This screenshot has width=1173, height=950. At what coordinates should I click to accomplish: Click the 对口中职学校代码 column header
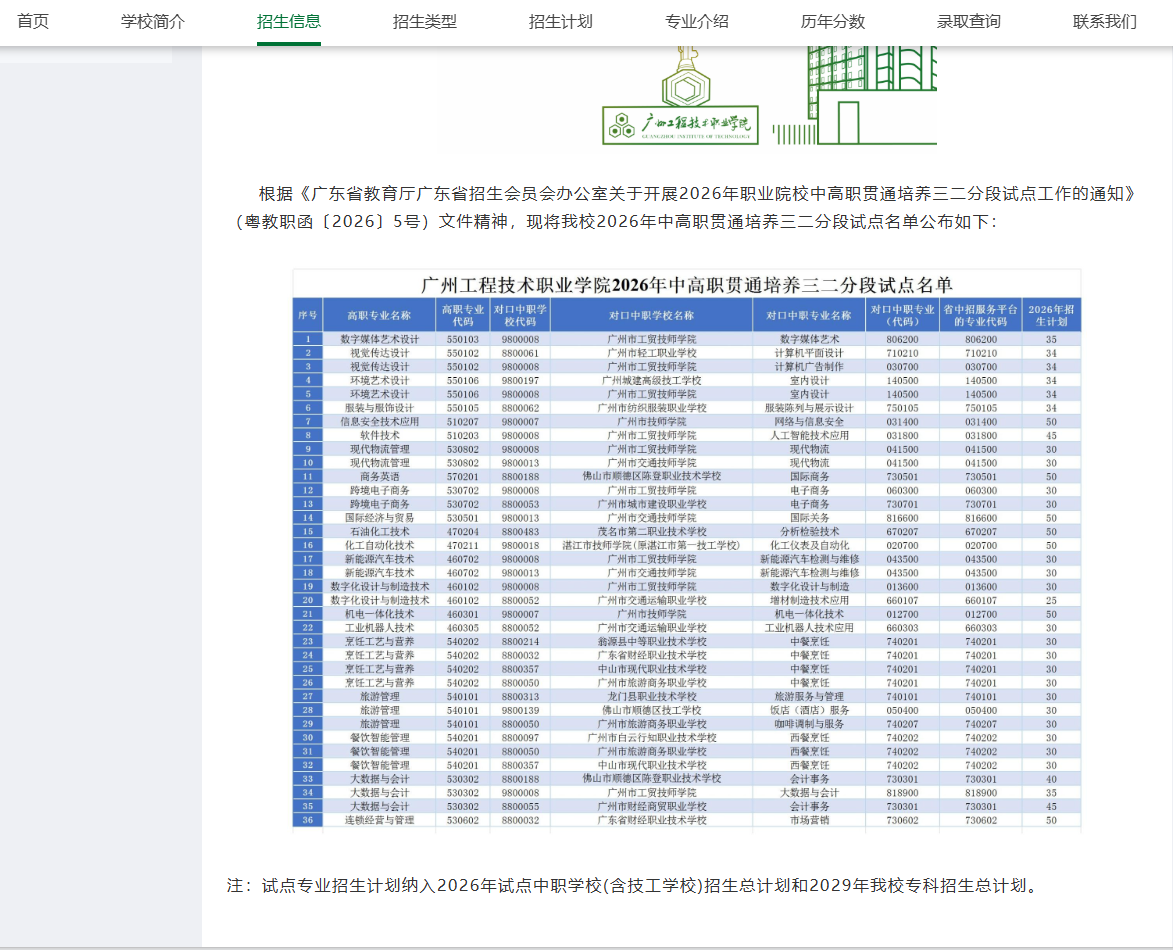click(520, 316)
